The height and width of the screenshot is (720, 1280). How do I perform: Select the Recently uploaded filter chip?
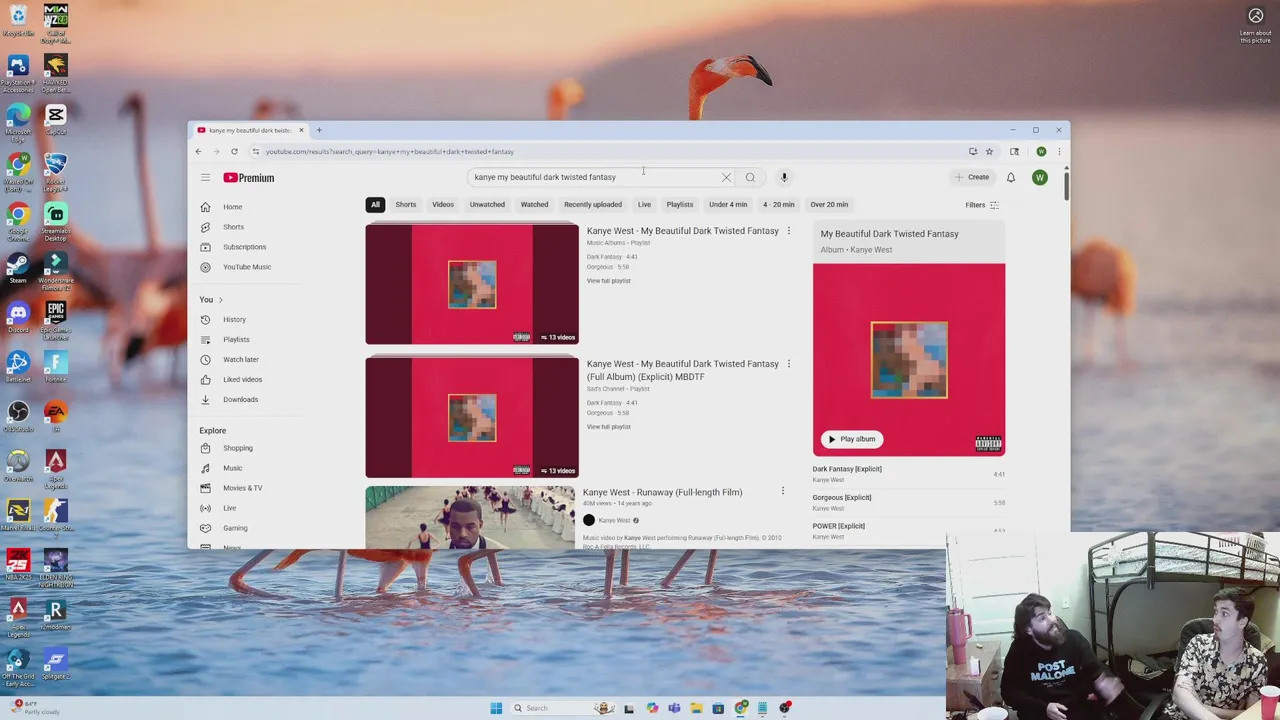coord(593,205)
